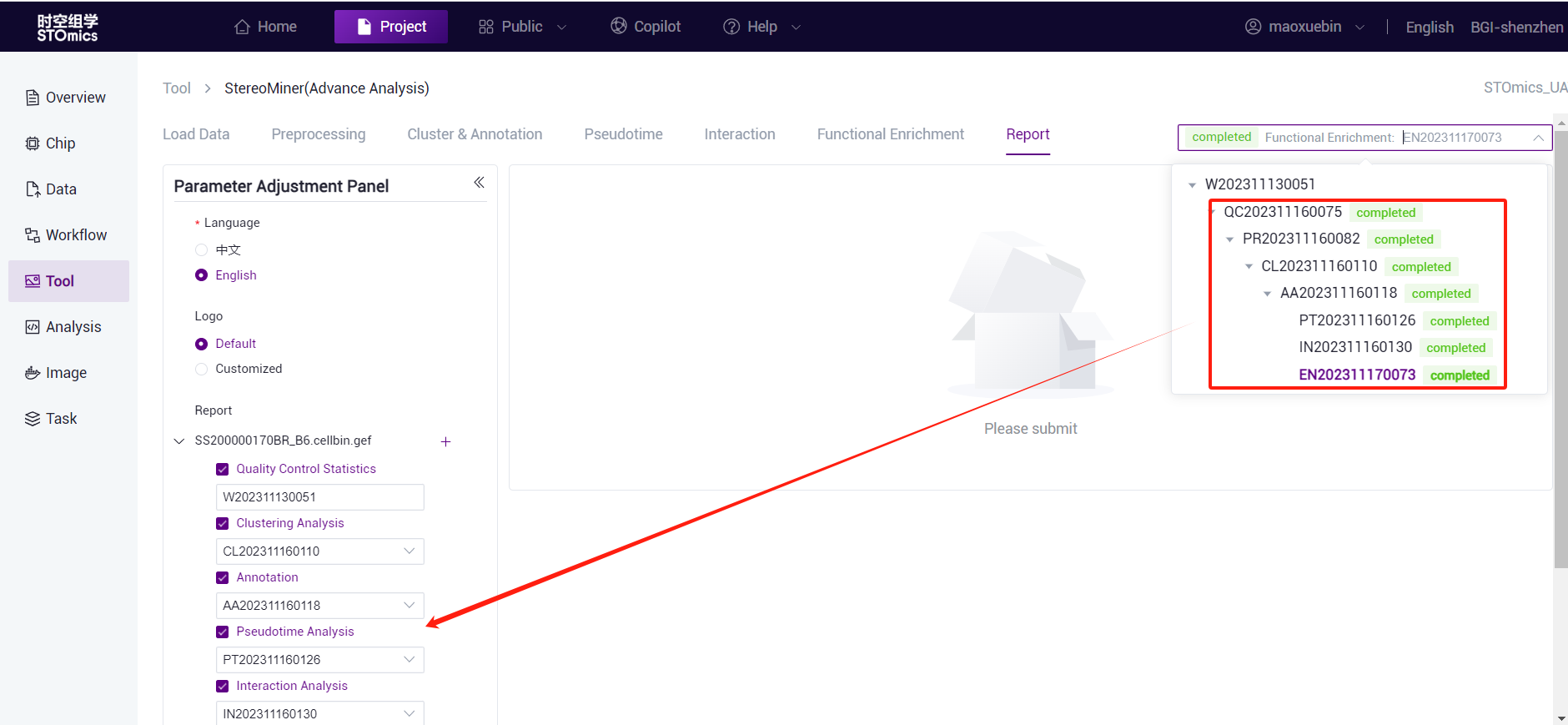The width and height of the screenshot is (1568, 725).
Task: Click the Project document icon
Action: [x=364, y=27]
